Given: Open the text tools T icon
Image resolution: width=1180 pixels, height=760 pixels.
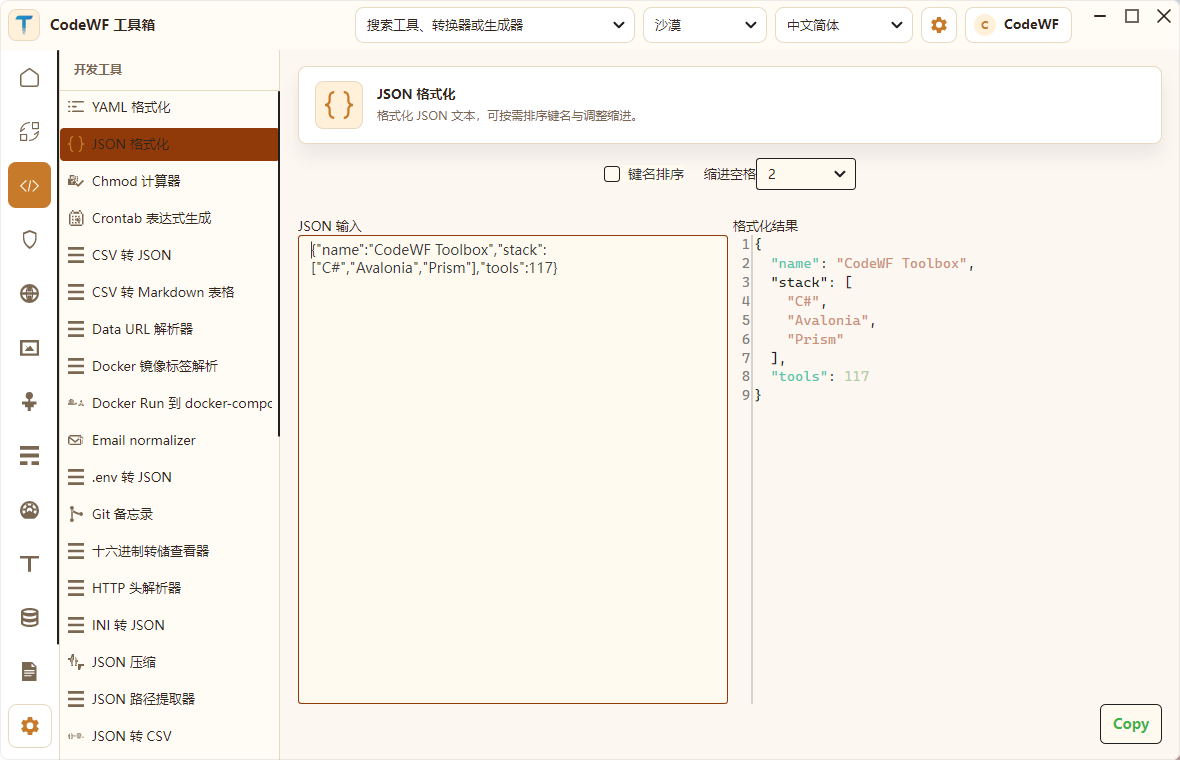Looking at the screenshot, I should (29, 564).
